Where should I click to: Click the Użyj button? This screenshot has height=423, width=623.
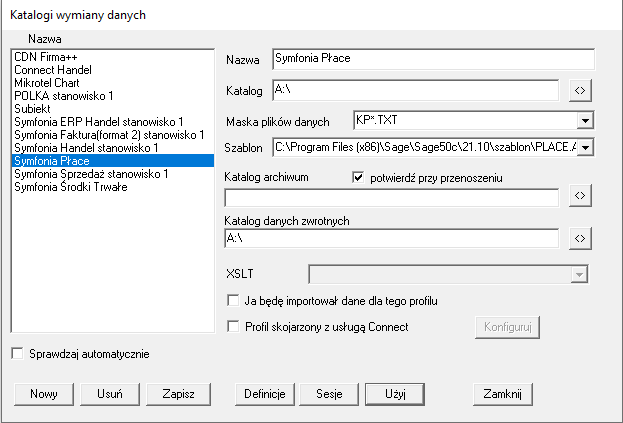(x=395, y=394)
